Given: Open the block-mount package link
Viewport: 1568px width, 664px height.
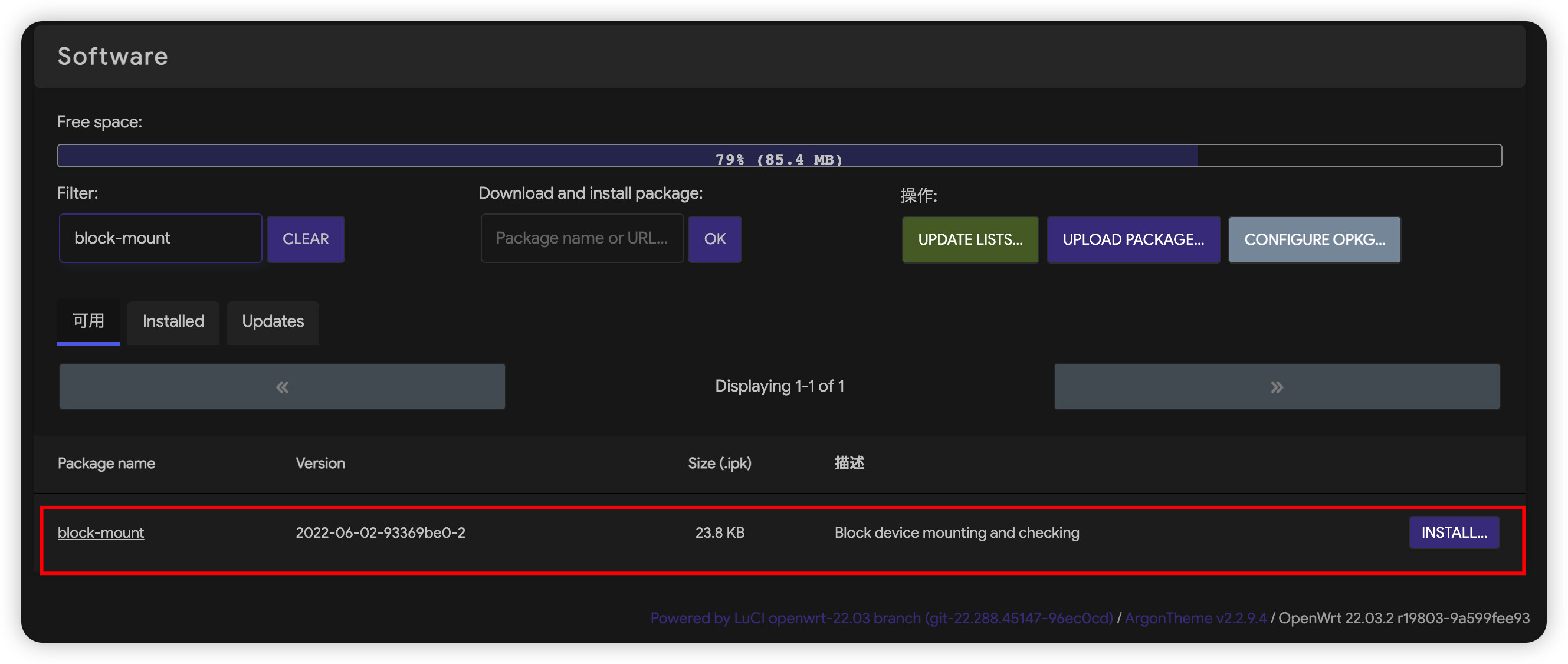Looking at the screenshot, I should coord(100,532).
